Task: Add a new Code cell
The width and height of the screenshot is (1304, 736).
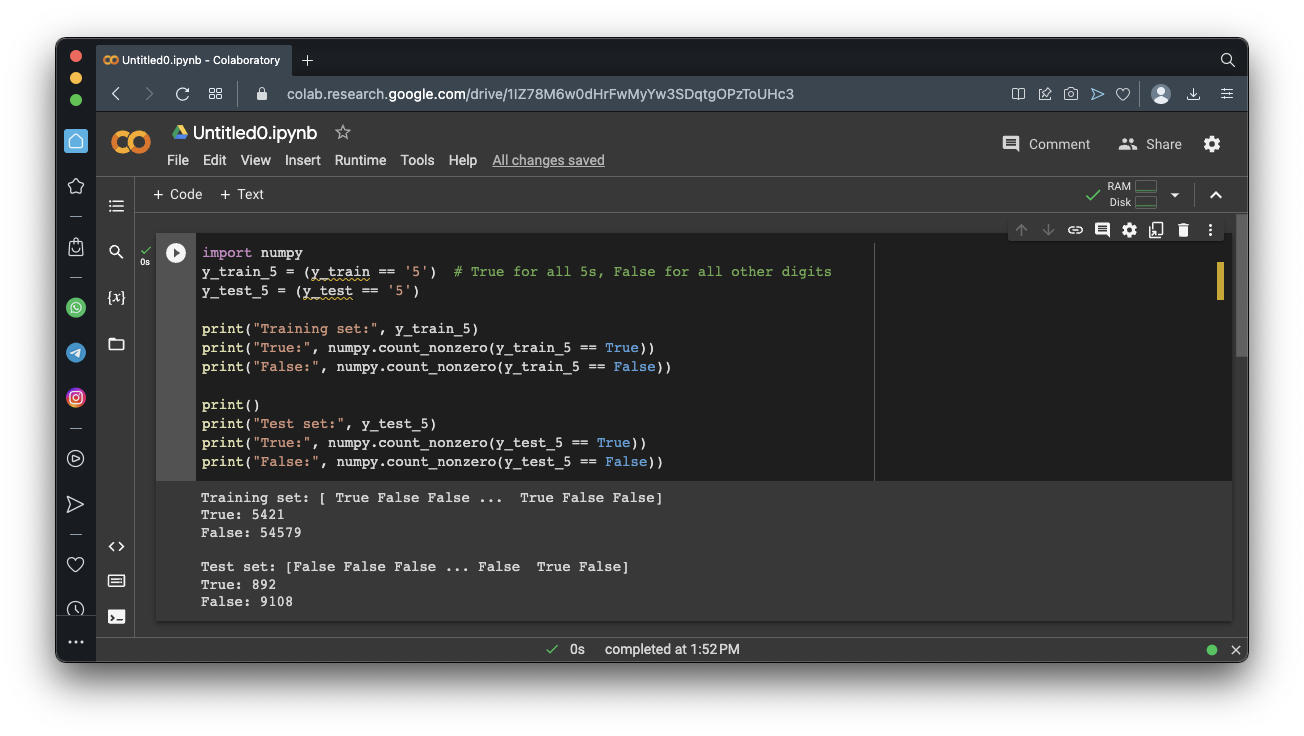Action: point(177,194)
